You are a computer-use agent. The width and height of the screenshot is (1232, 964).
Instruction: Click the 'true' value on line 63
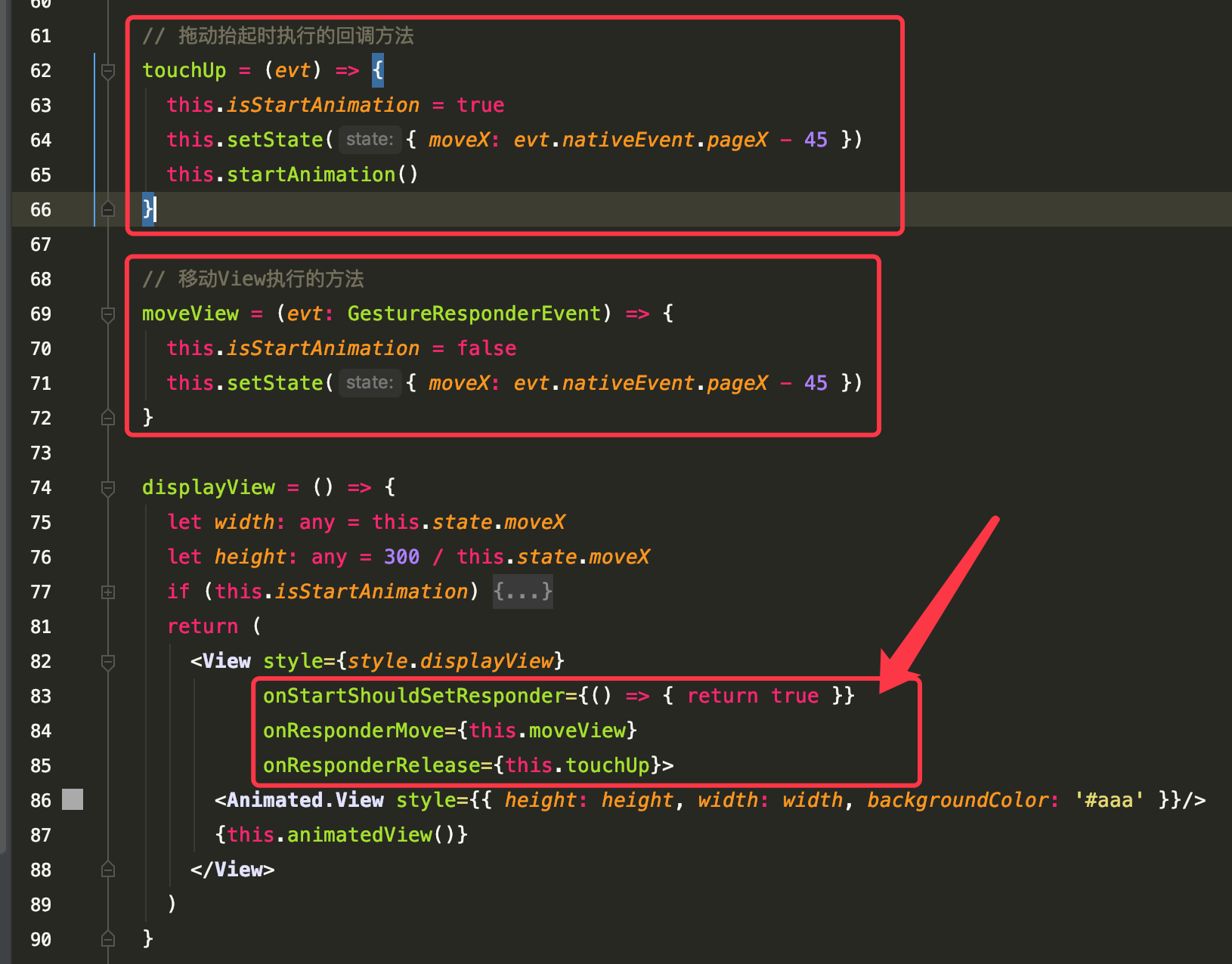481,105
